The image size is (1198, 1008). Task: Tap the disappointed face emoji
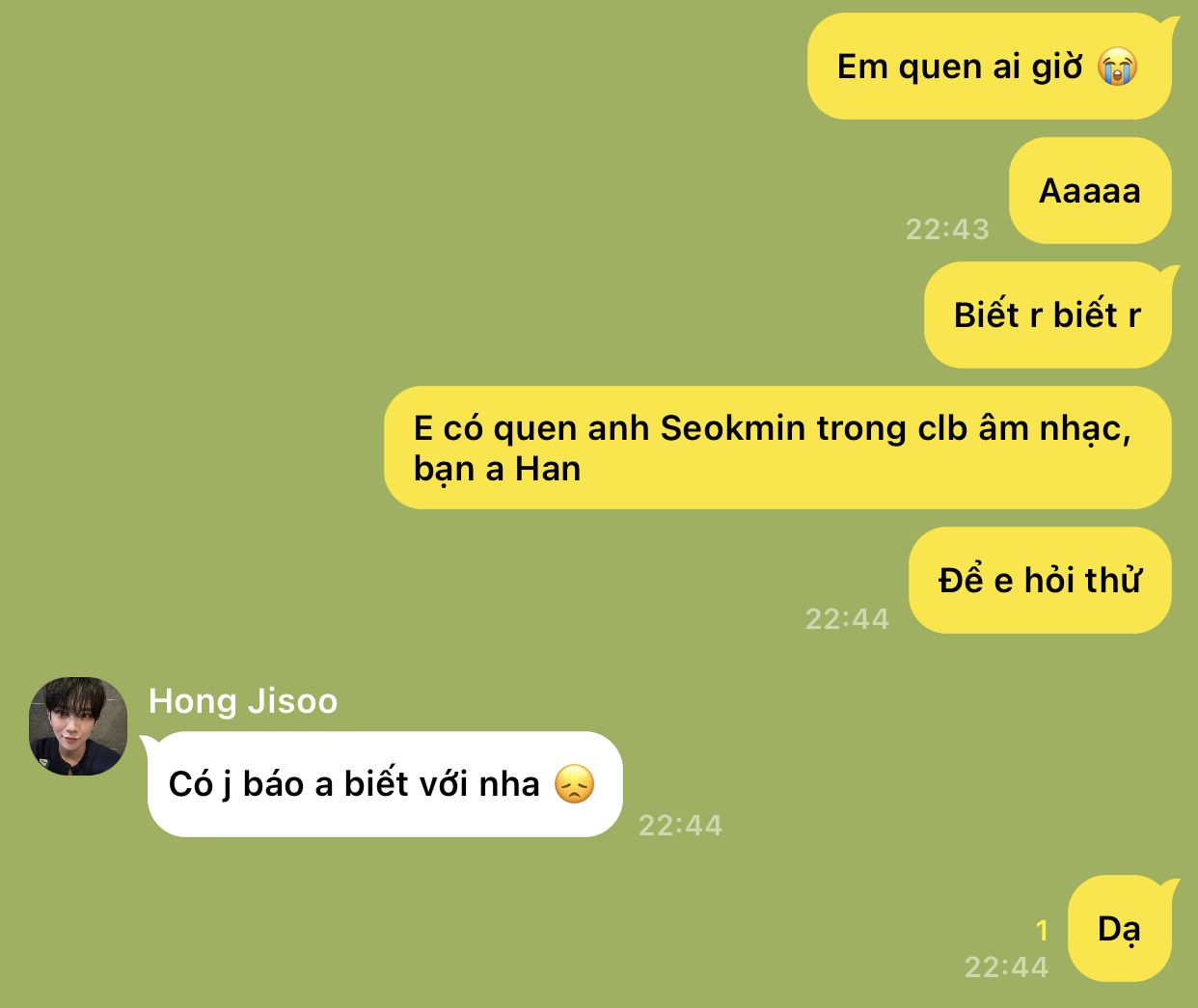tap(575, 784)
